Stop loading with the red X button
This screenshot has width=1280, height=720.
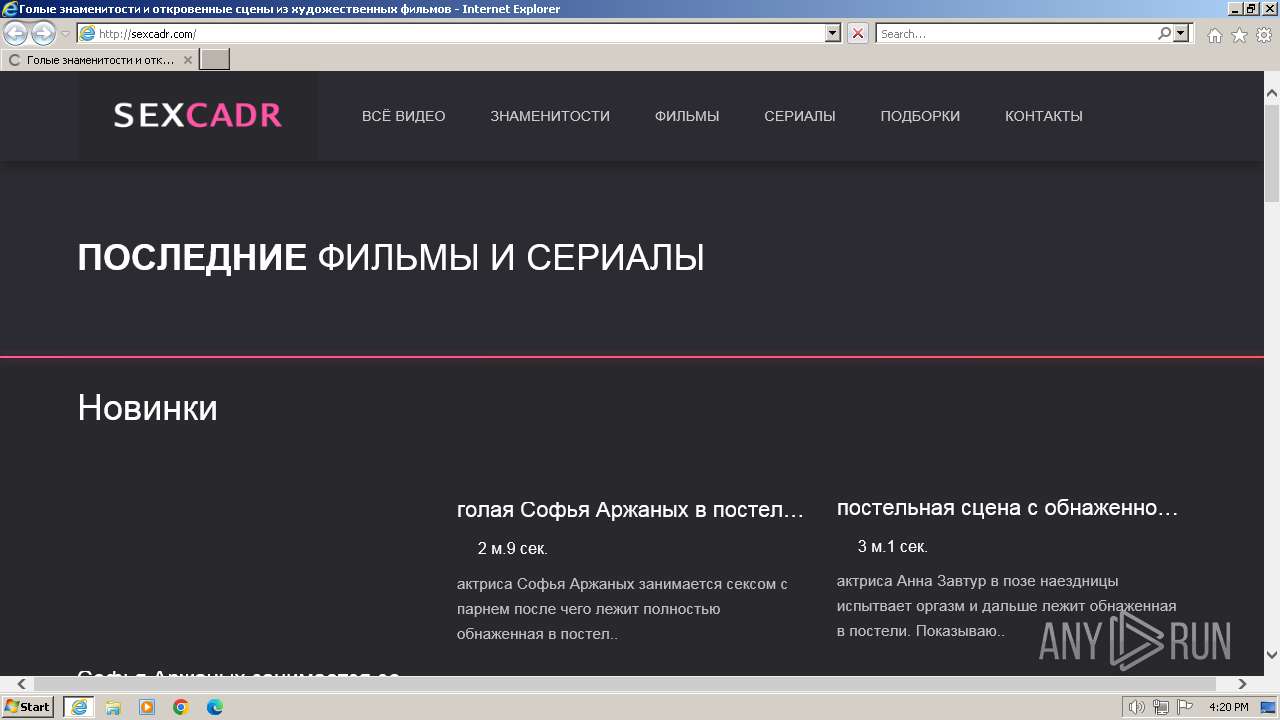pyautogui.click(x=858, y=33)
